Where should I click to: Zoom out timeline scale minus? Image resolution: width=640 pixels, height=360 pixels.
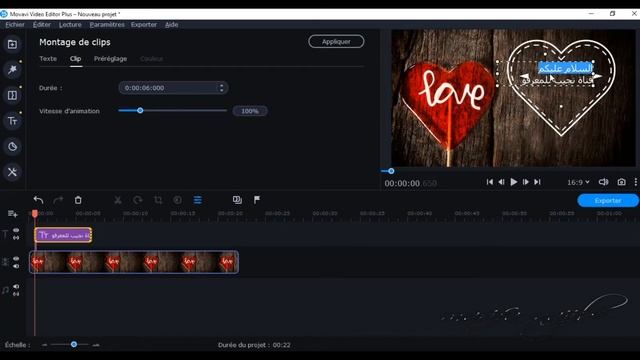click(44, 345)
